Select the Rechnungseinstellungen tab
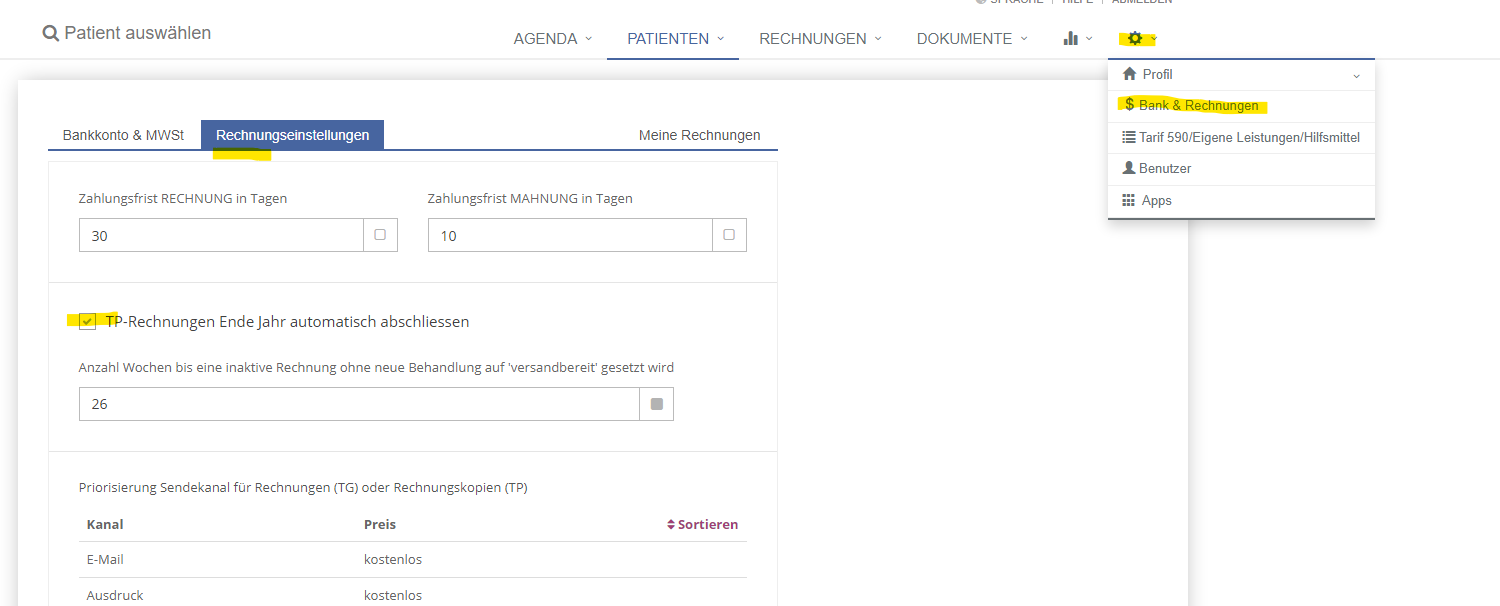This screenshot has height=606, width=1500. pyautogui.click(x=293, y=135)
